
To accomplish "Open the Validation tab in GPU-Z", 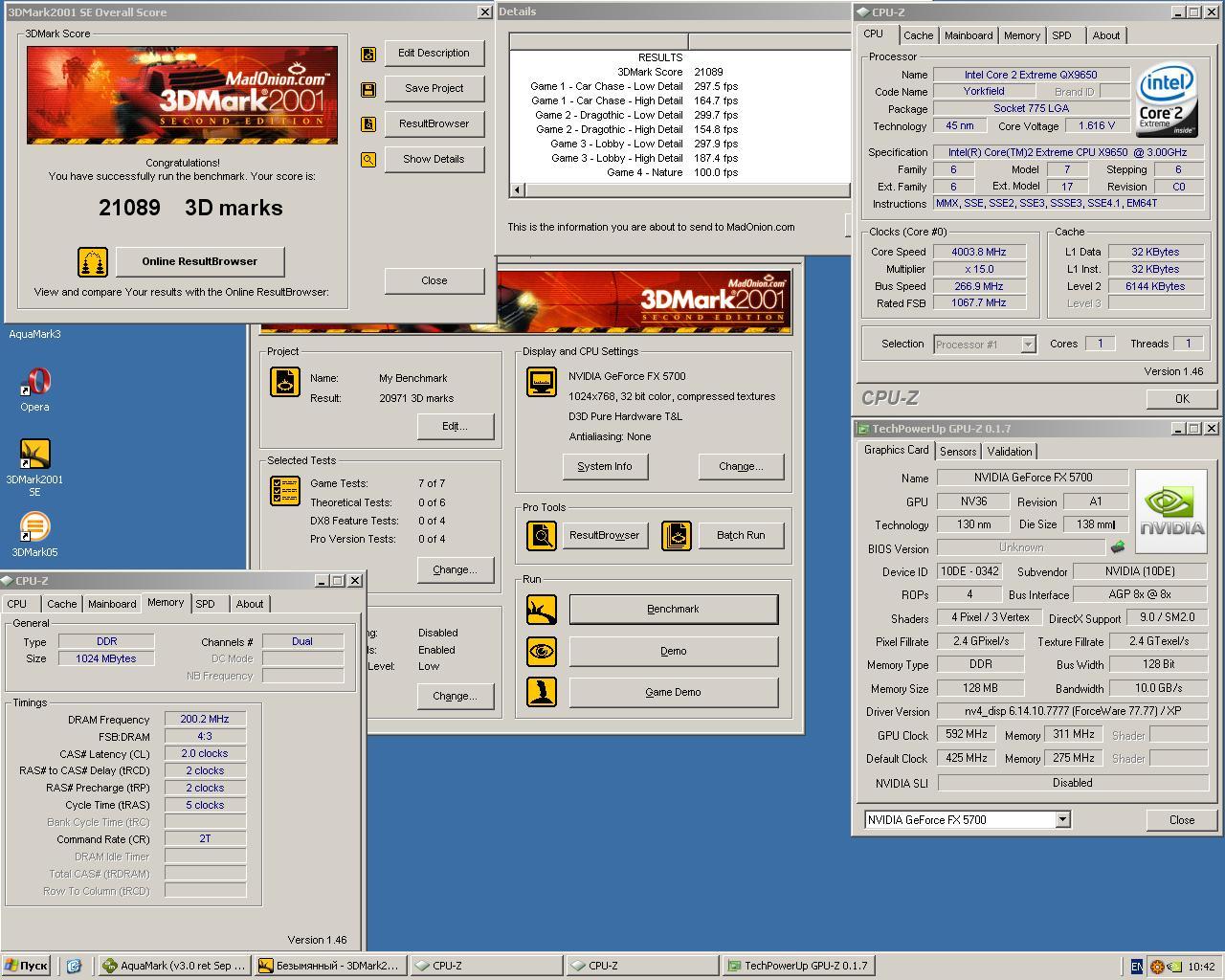I will [1010, 452].
